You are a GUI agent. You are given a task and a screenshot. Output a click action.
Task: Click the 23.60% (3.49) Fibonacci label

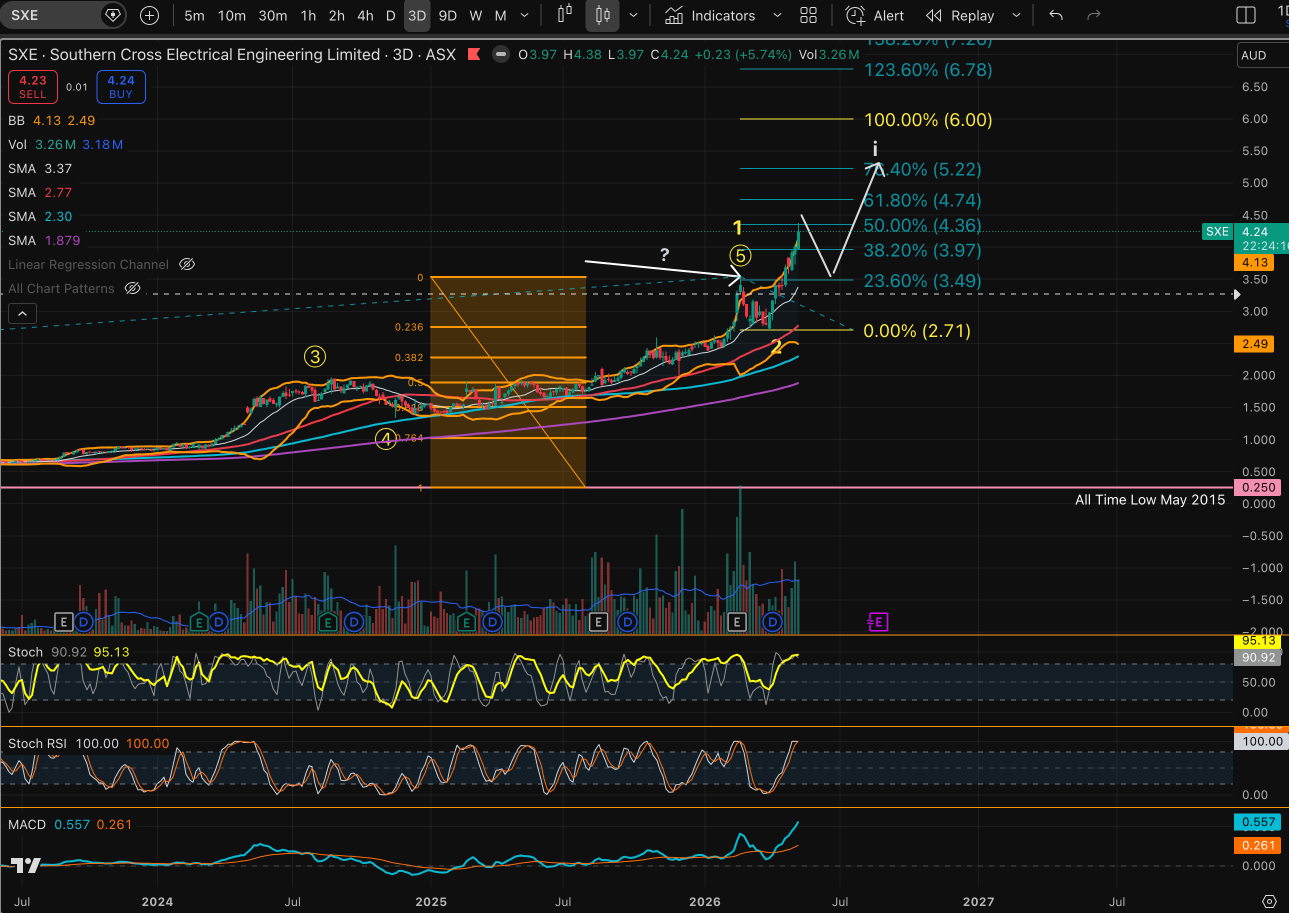coord(923,281)
